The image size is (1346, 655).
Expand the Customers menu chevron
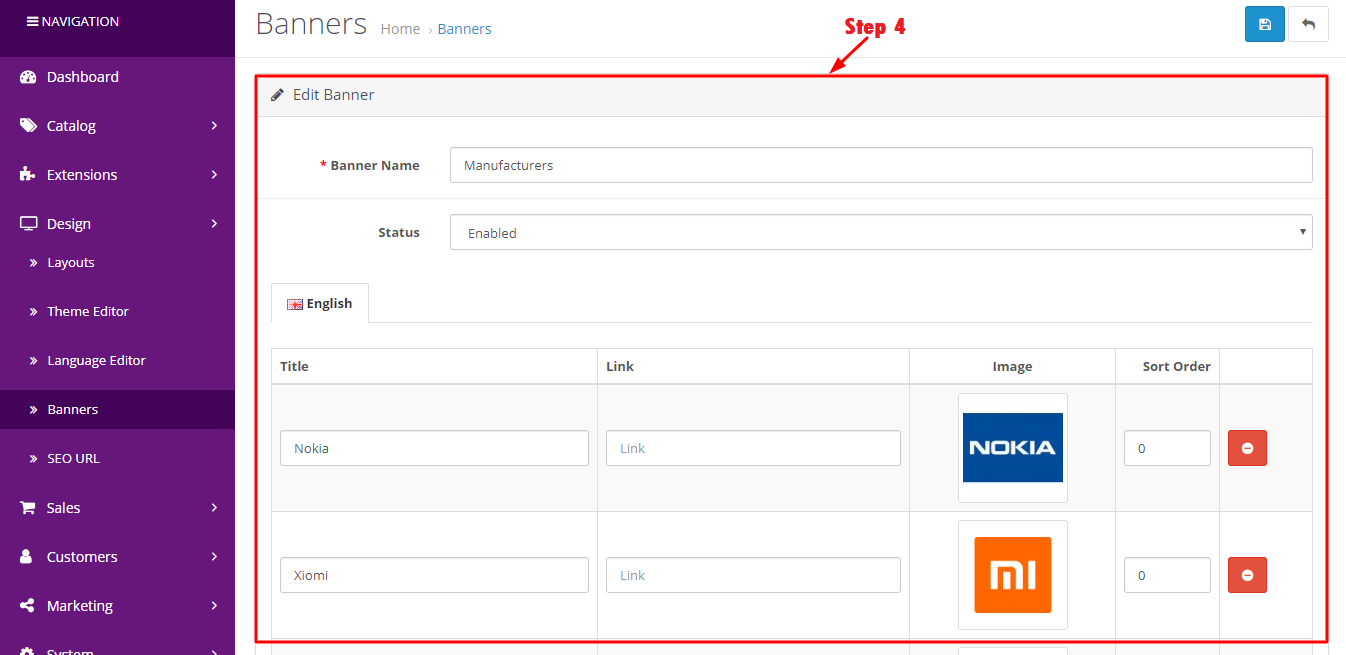tap(214, 557)
